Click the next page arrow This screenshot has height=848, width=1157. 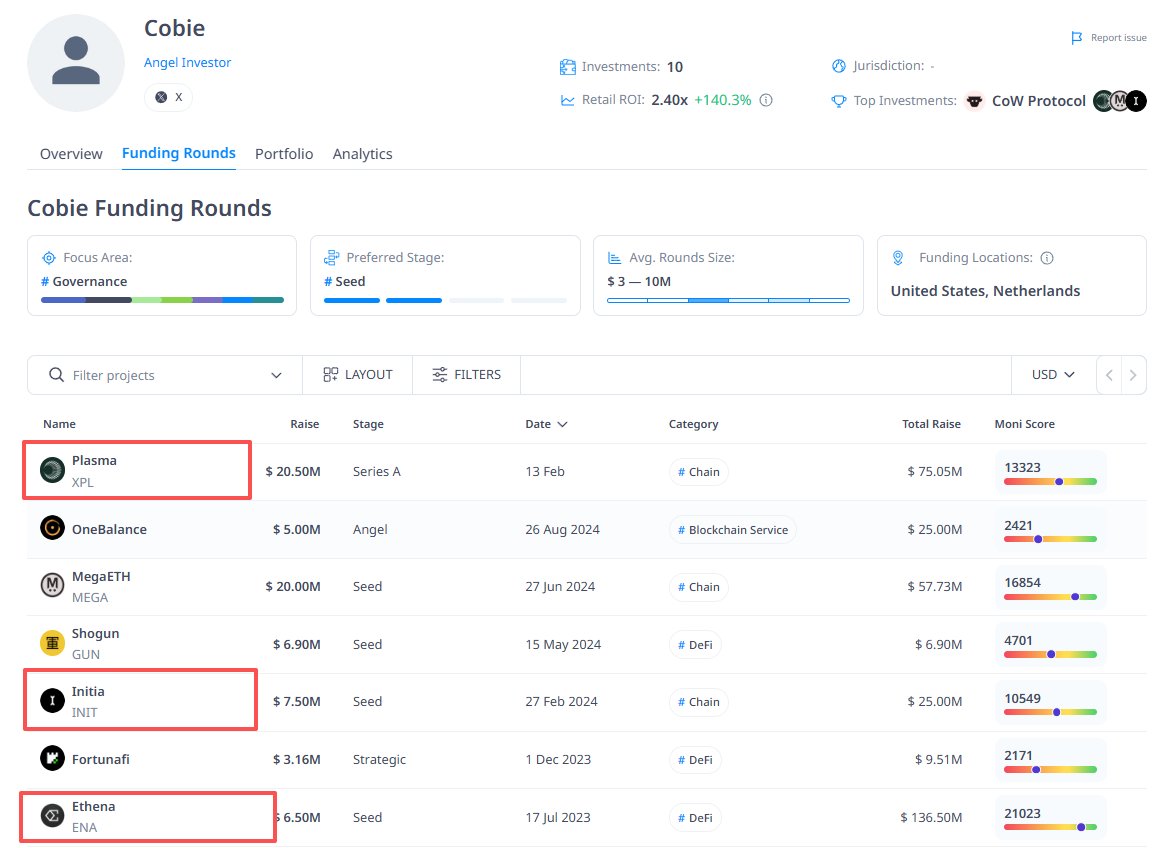(1133, 375)
